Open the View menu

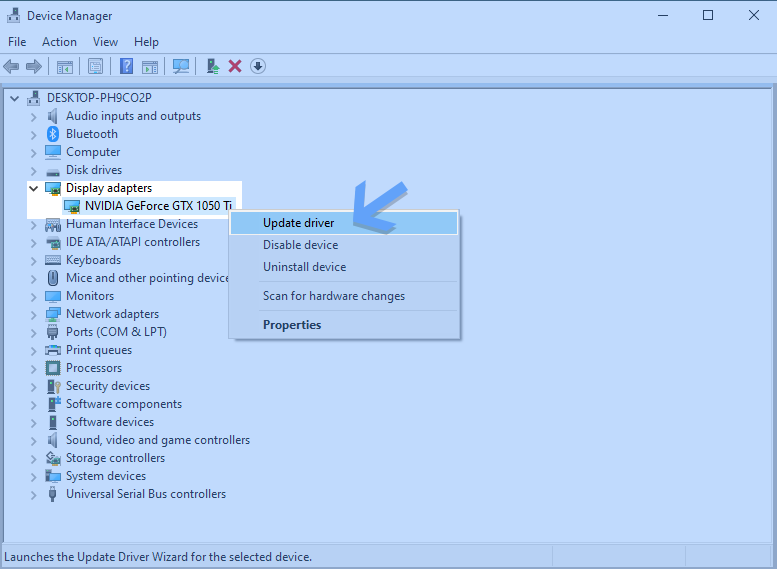click(105, 42)
